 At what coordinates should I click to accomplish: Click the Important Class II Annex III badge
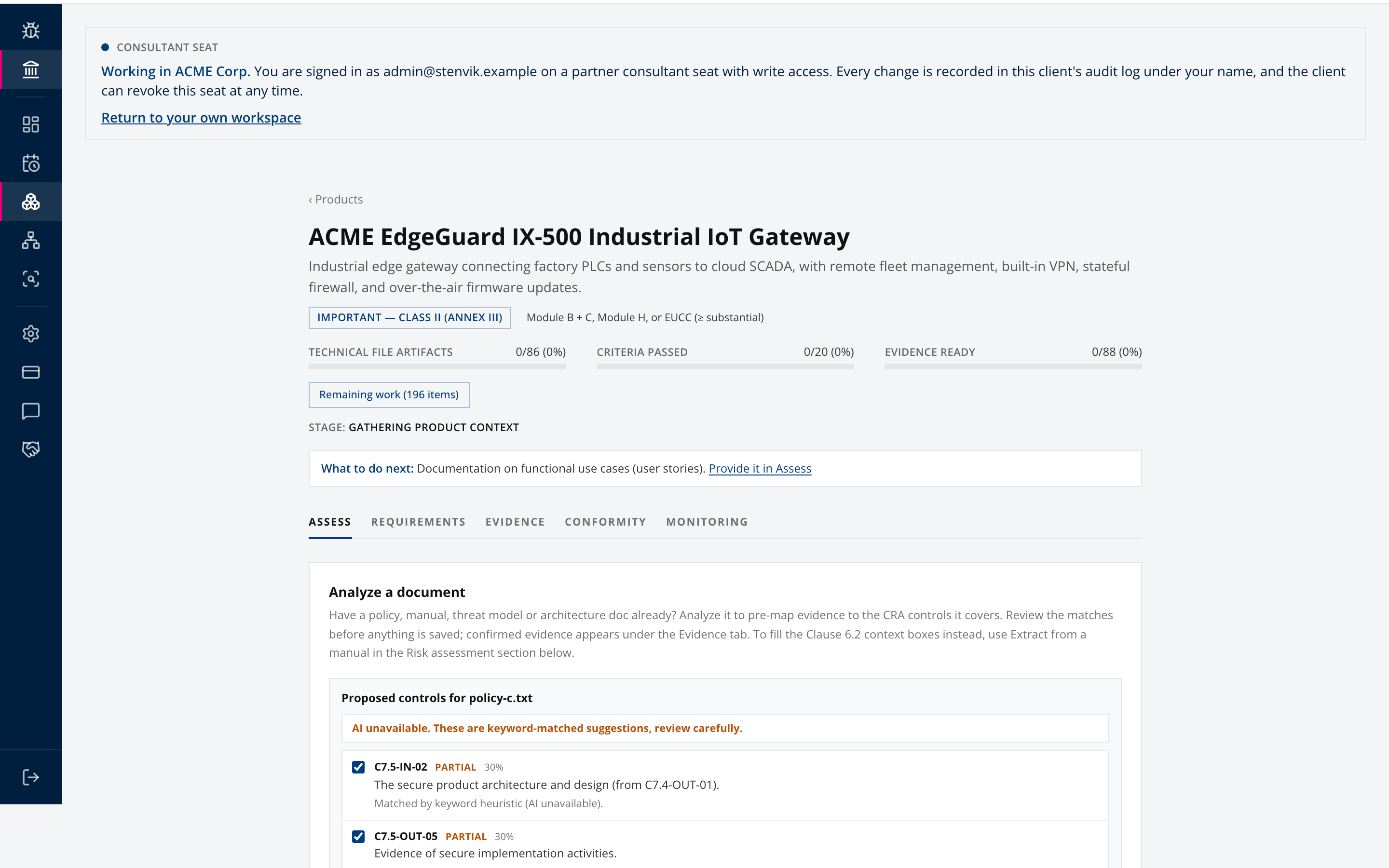pos(409,317)
